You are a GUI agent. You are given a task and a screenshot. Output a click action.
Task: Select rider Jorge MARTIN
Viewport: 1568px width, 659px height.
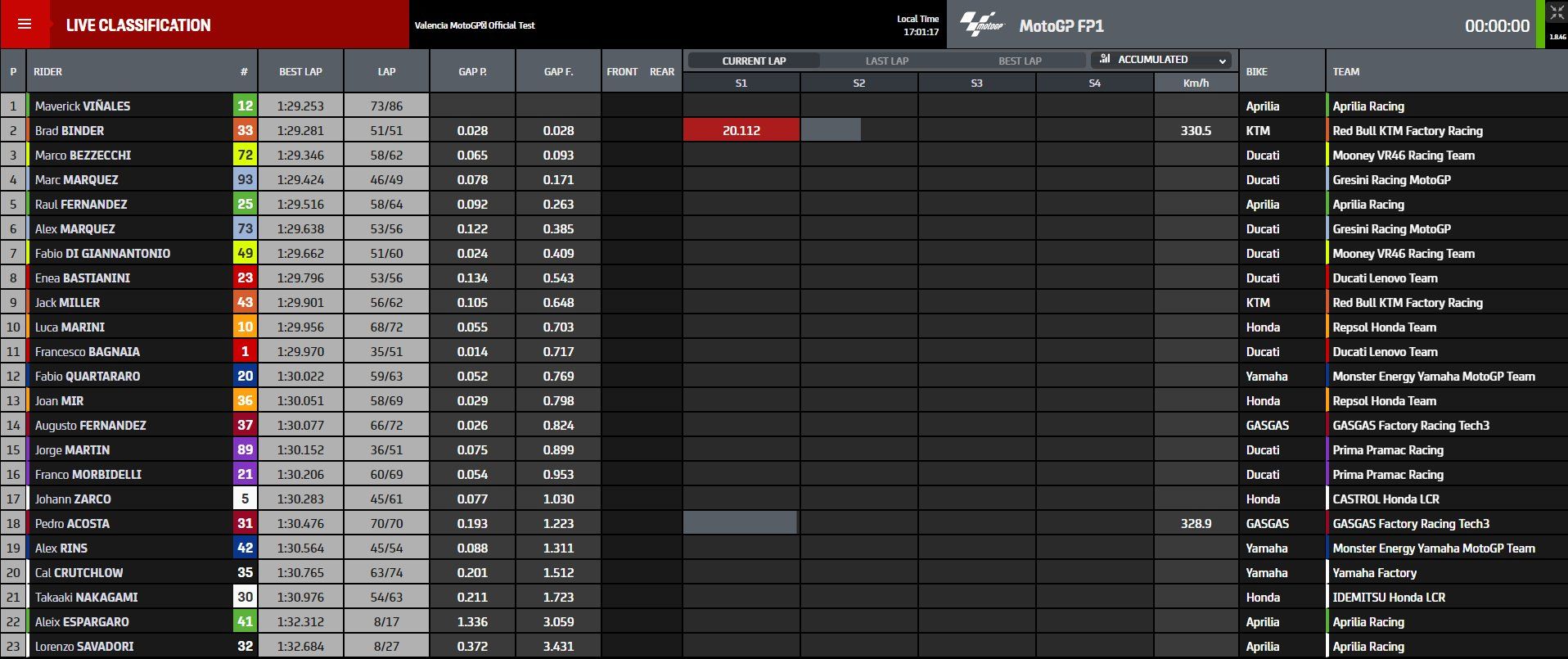72,449
